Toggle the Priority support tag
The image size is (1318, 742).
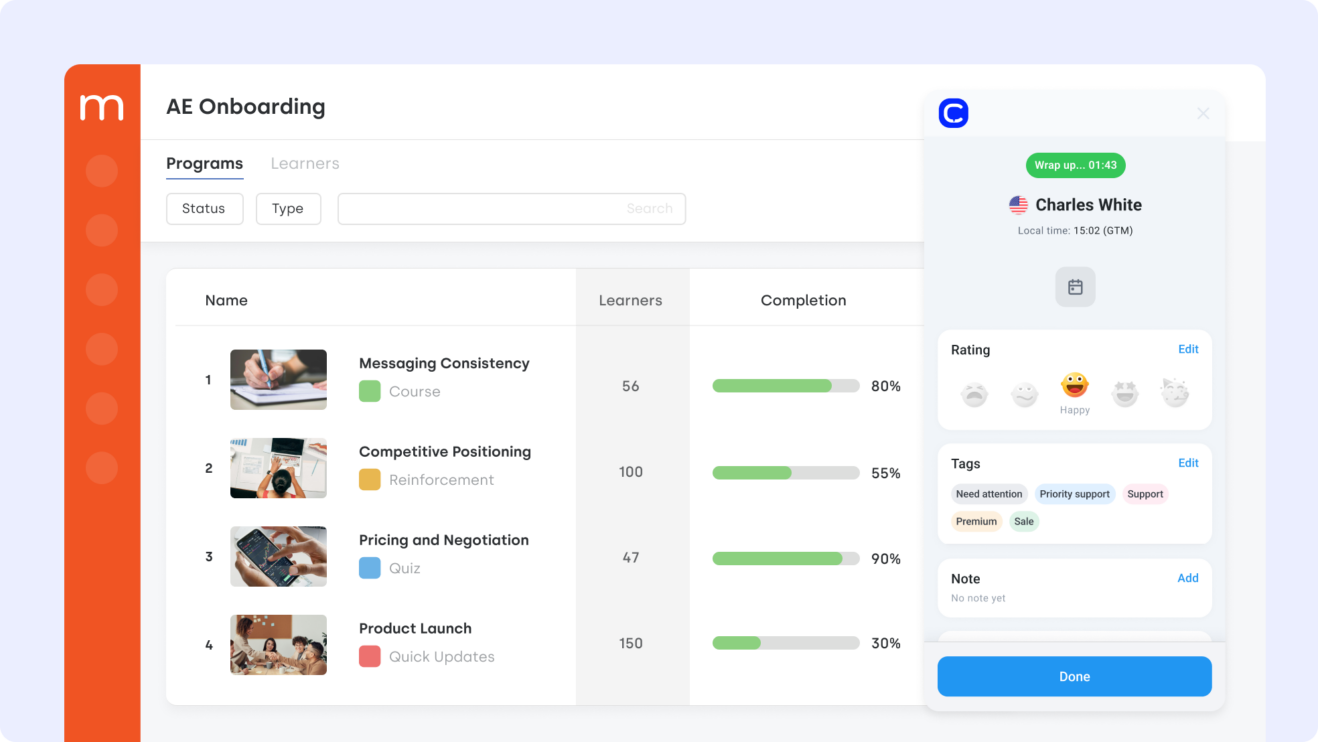tap(1075, 493)
